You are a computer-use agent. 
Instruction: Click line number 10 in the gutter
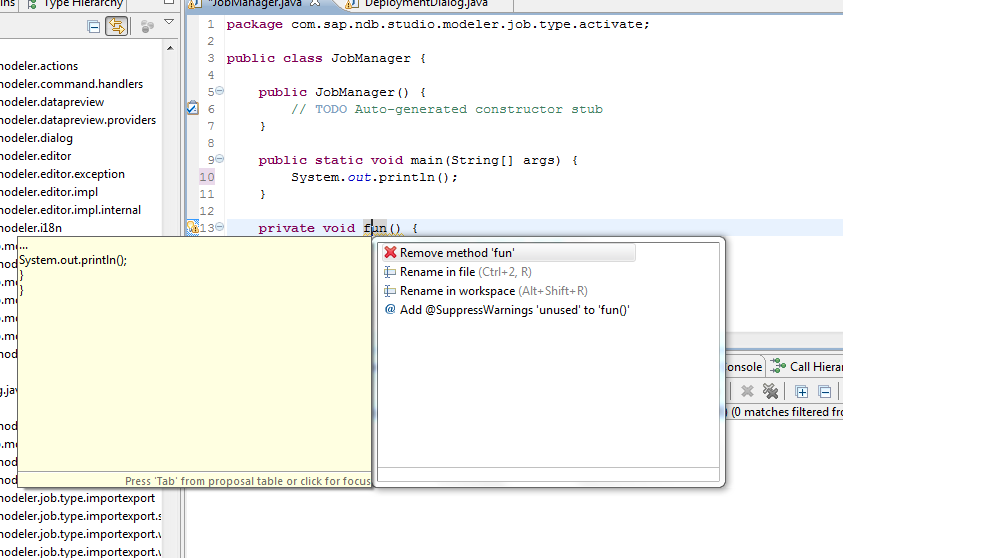(x=207, y=177)
